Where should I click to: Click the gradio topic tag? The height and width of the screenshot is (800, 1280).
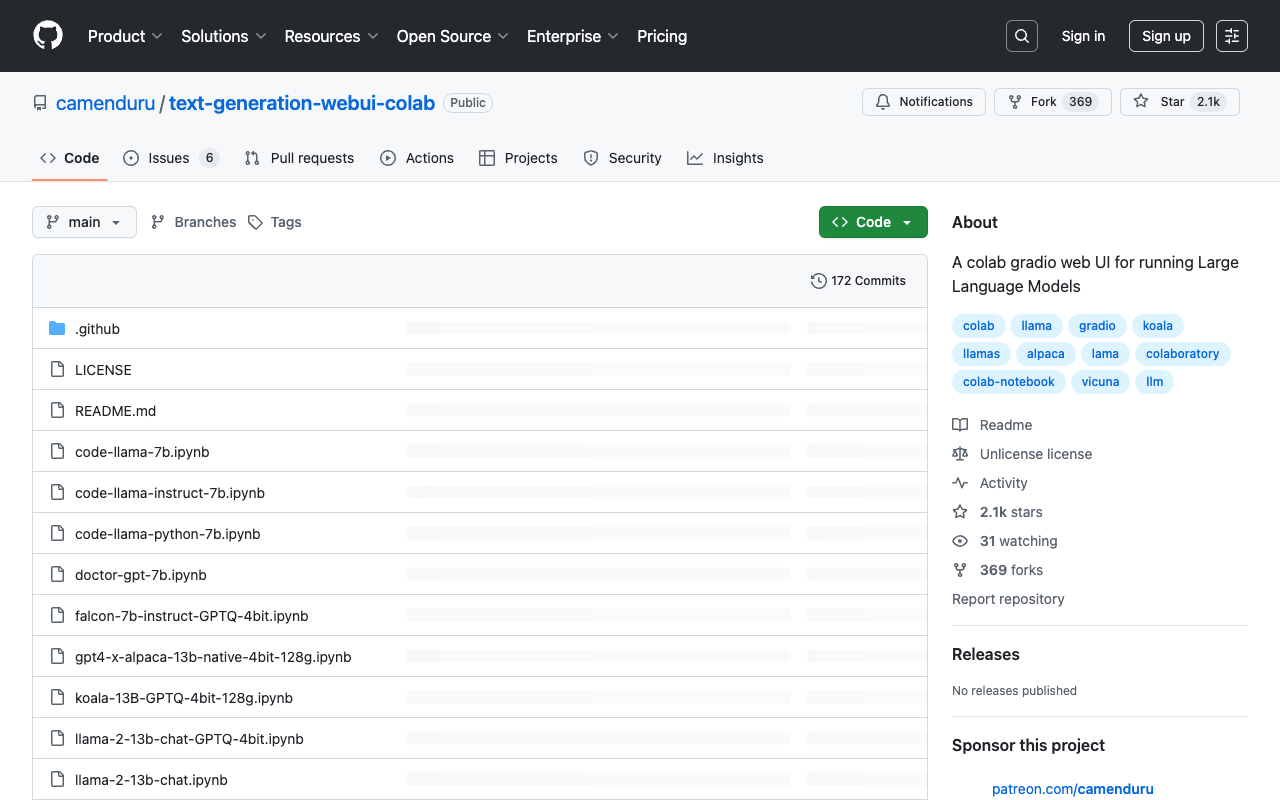pos(1097,326)
